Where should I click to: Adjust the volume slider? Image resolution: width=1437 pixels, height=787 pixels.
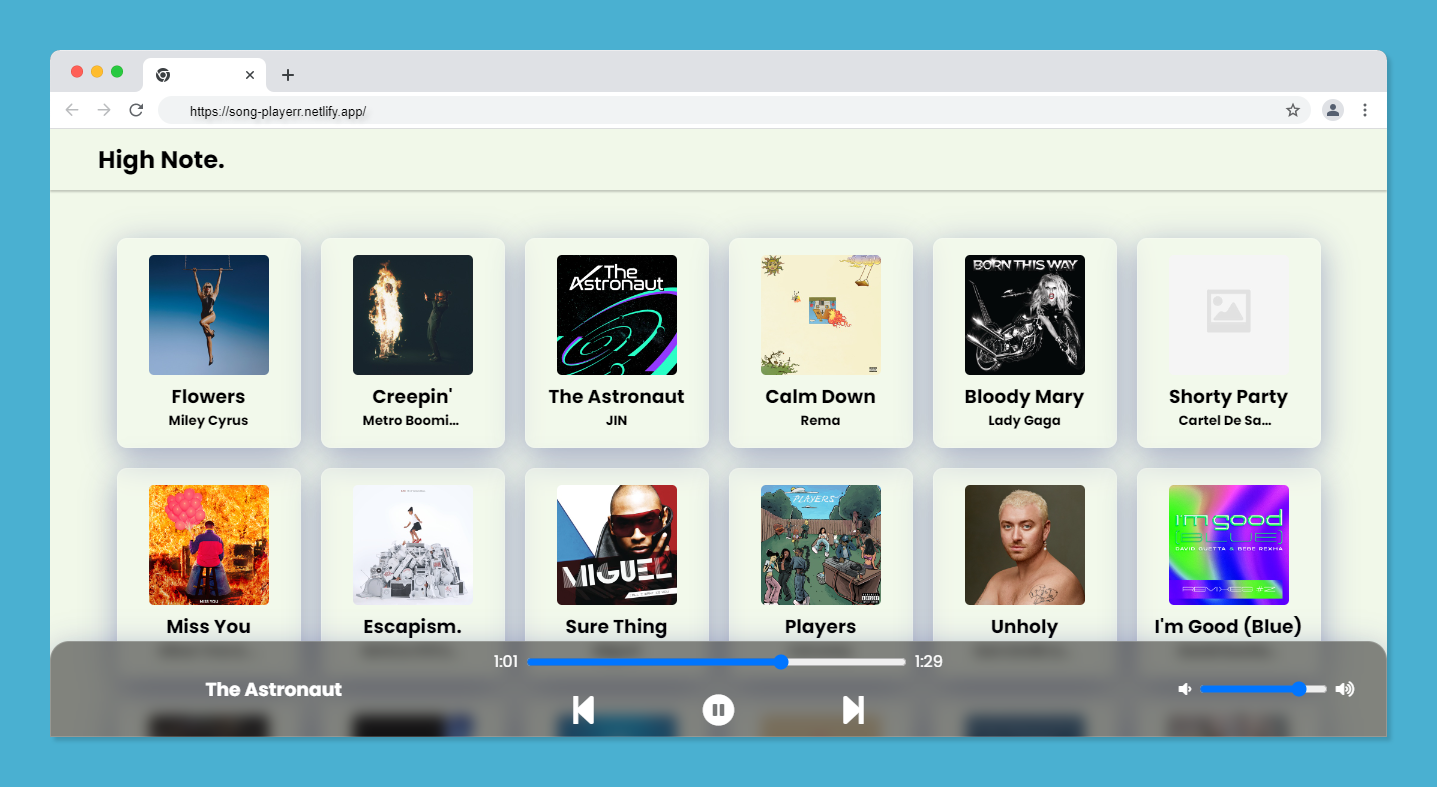[1263, 689]
